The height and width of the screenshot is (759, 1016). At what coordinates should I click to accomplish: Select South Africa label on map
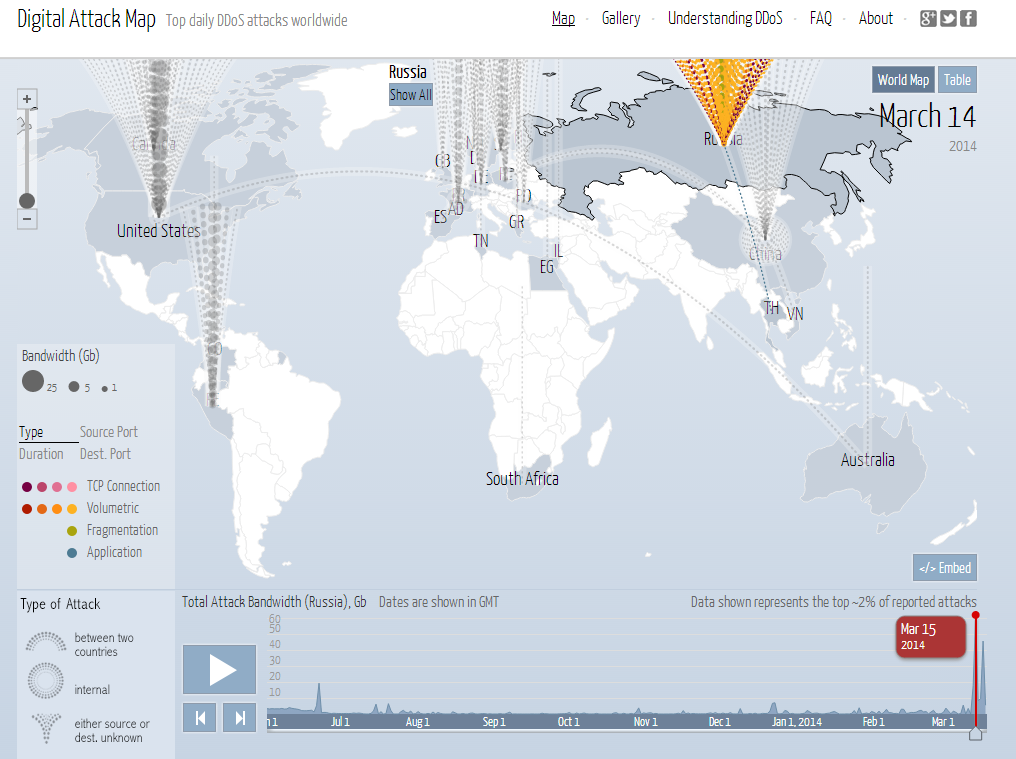(522, 479)
